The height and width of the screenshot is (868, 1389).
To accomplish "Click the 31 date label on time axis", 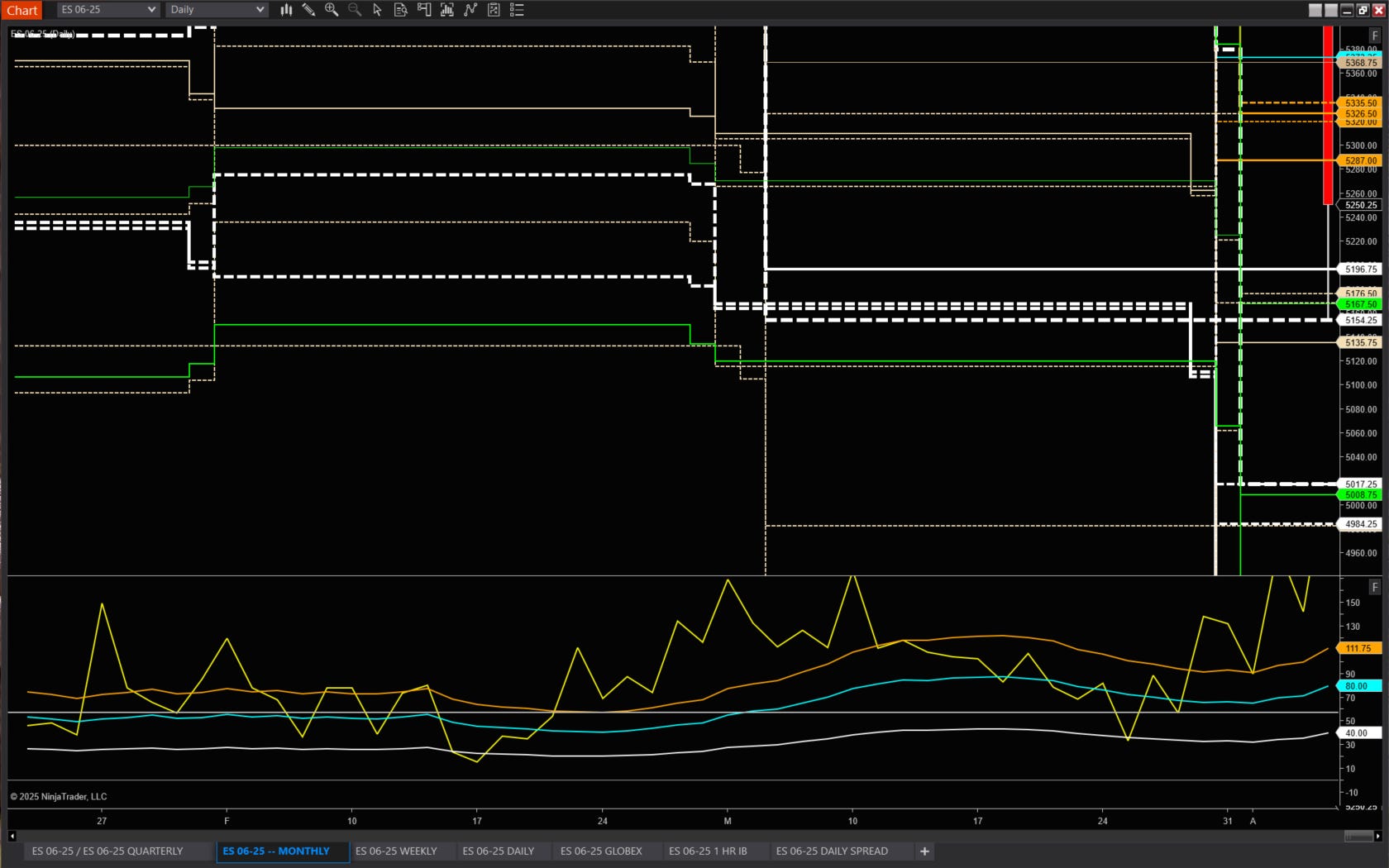I will (x=1228, y=821).
